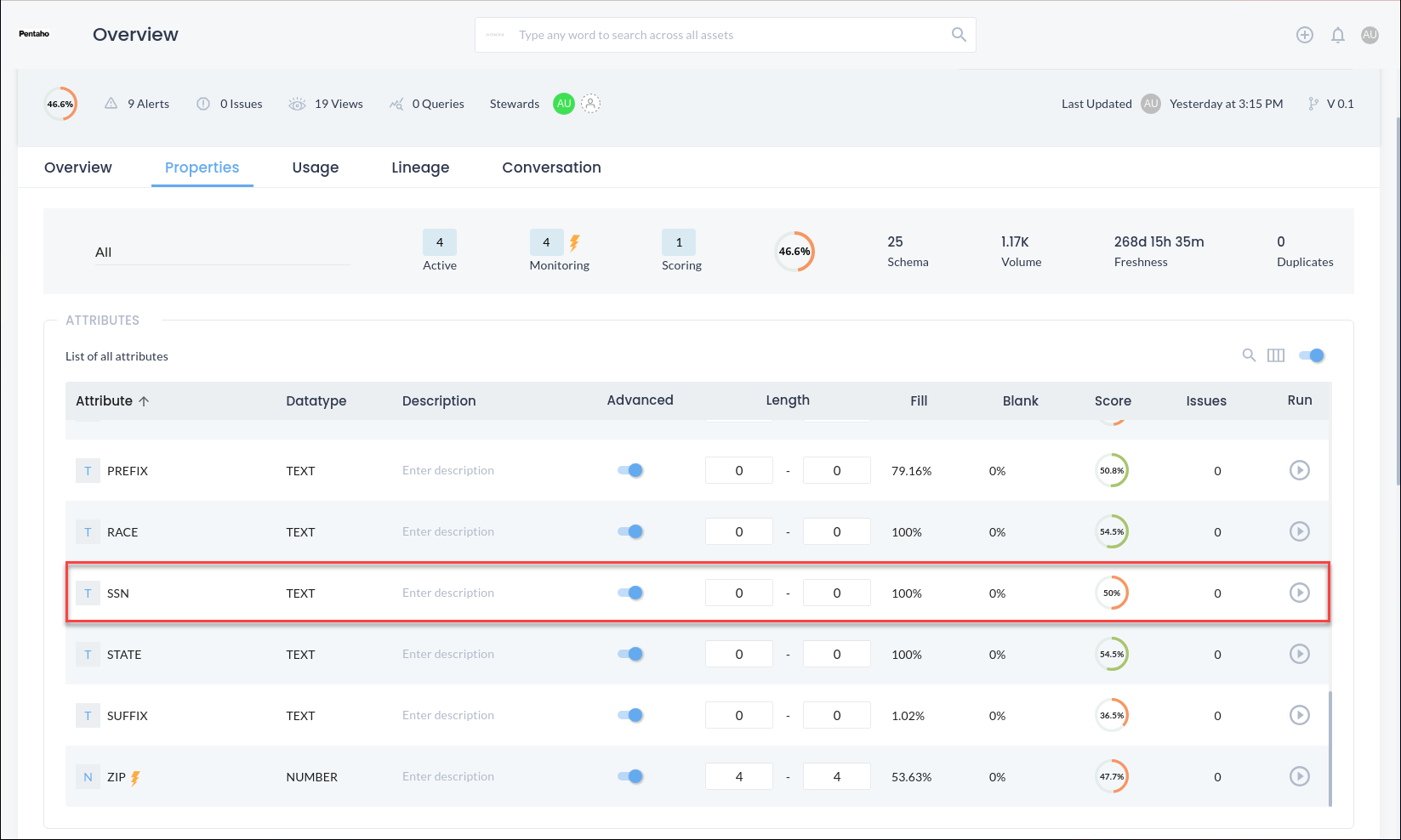Click the Monitoring count badge showing 4
The height and width of the screenshot is (840, 1401).
tap(546, 242)
